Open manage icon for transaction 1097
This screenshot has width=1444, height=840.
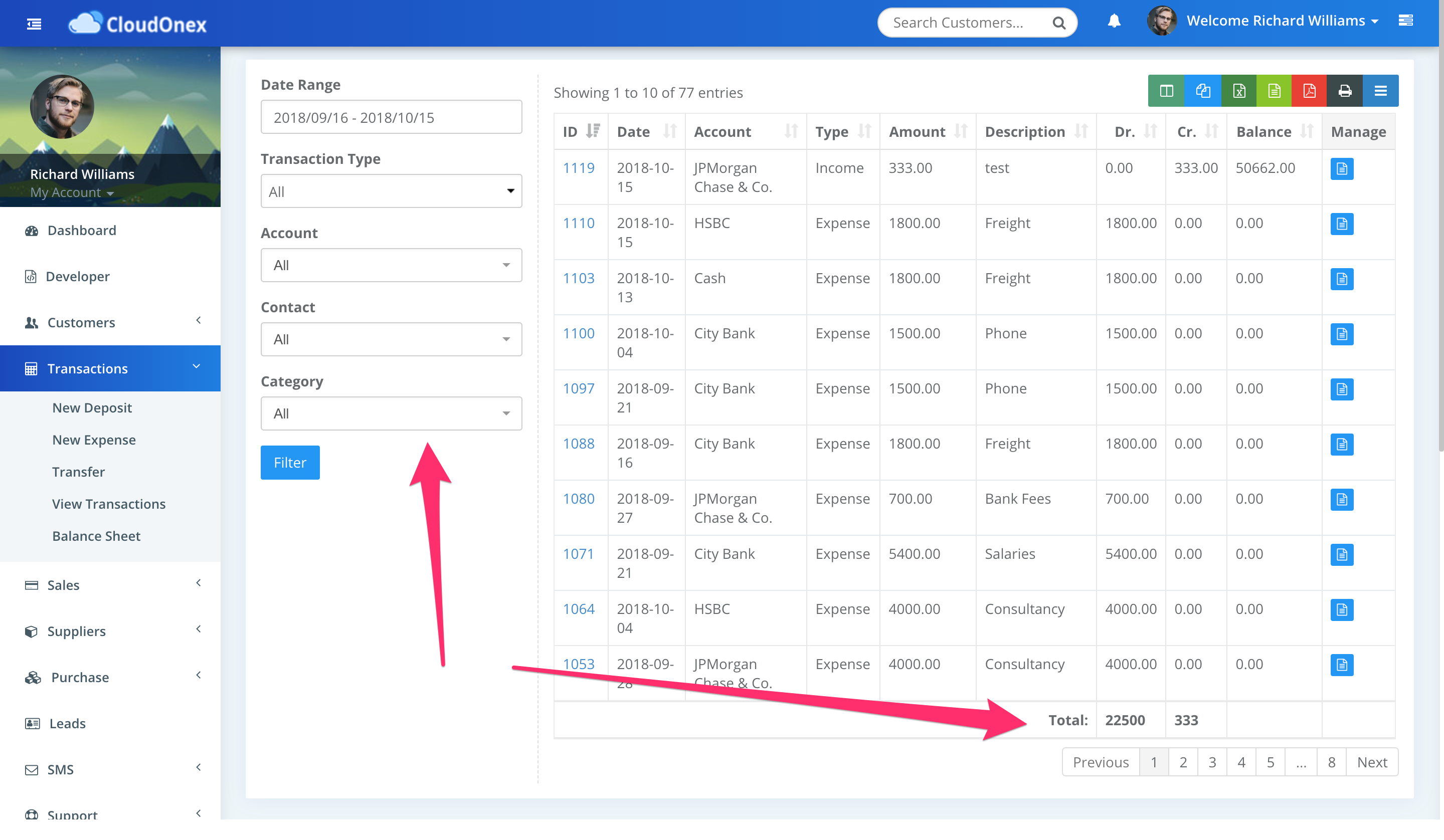(x=1341, y=389)
